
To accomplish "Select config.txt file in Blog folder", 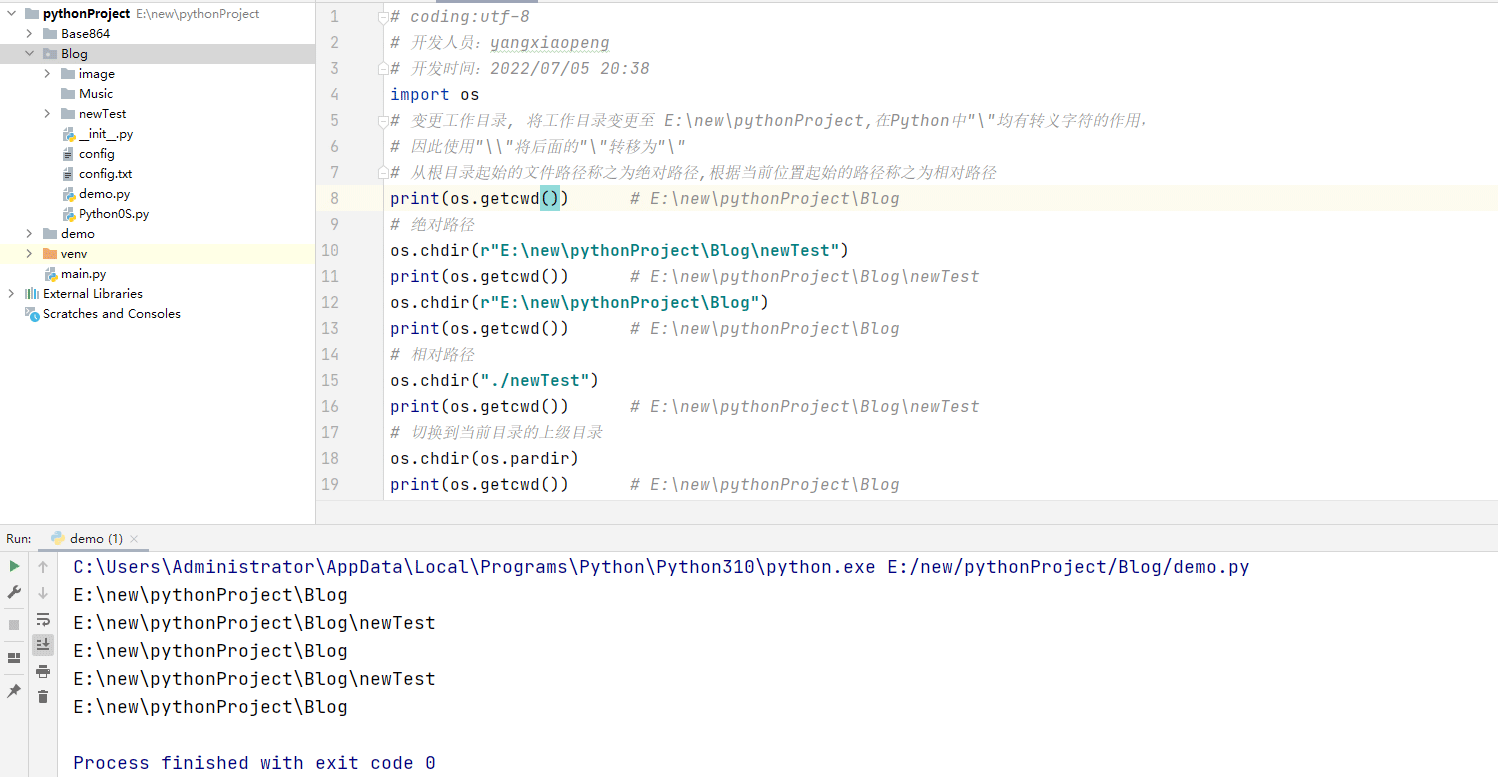I will 105,174.
